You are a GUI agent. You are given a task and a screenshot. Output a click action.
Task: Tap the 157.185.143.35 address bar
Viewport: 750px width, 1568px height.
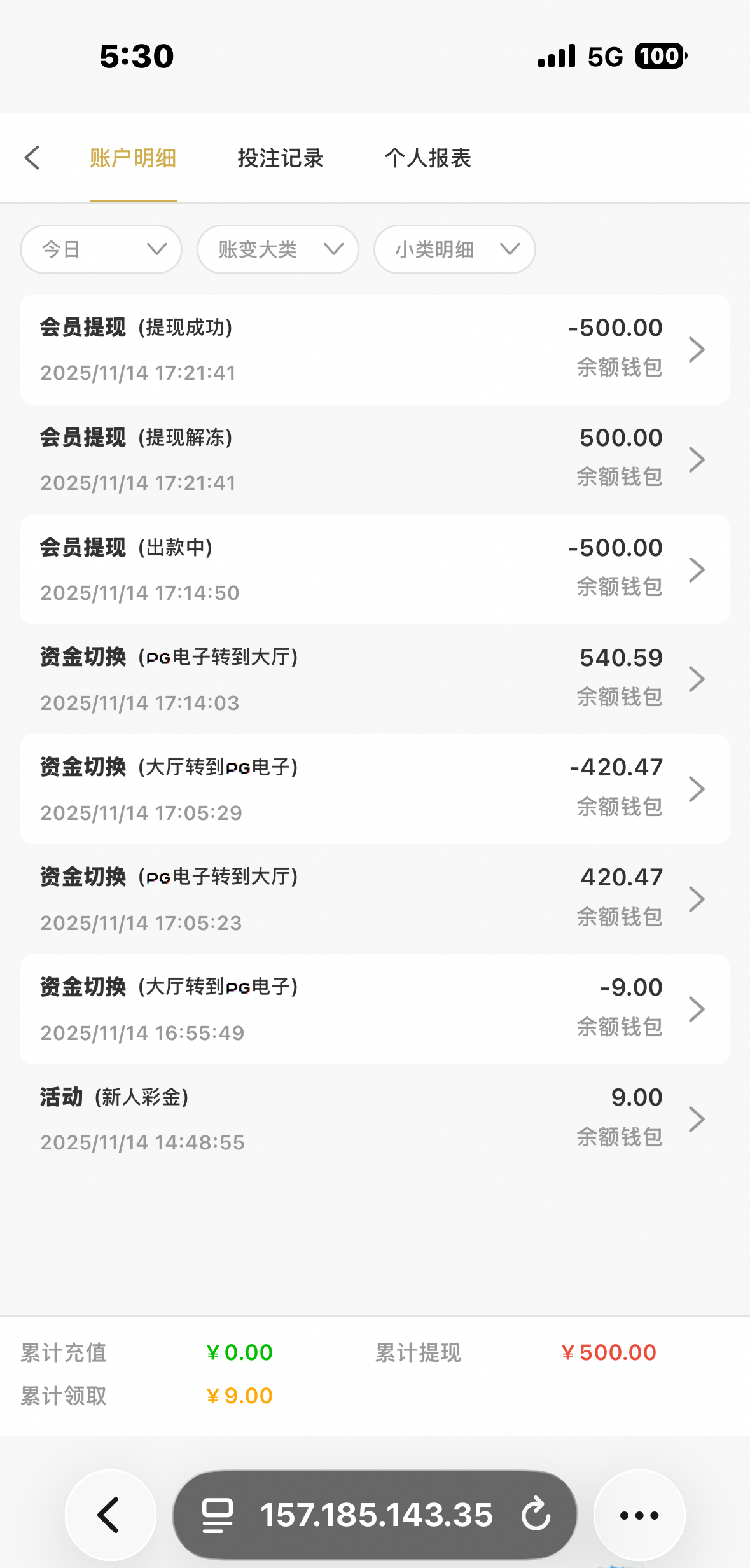coord(376,1515)
